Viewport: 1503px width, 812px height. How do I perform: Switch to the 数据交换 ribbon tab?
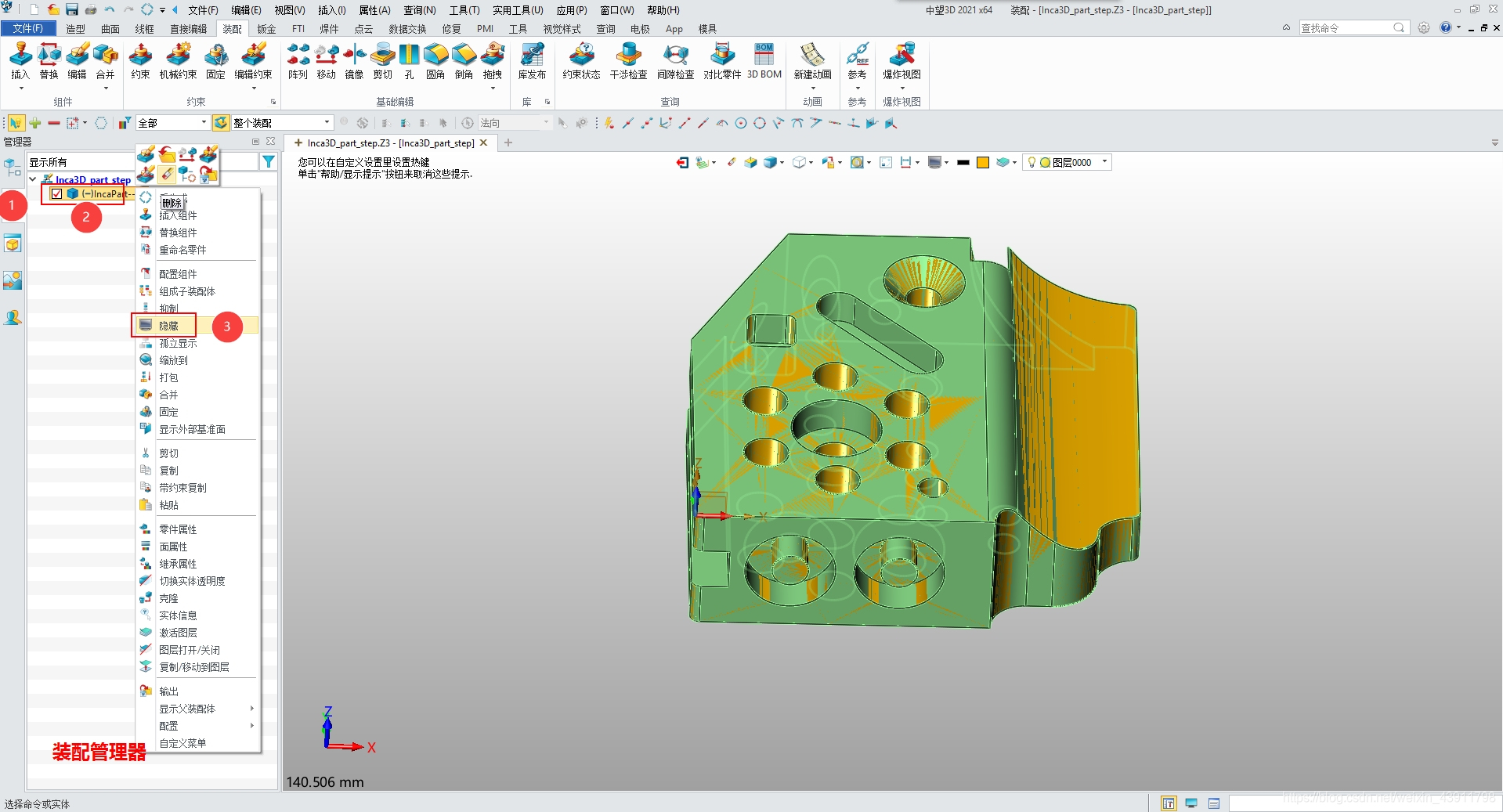click(407, 29)
